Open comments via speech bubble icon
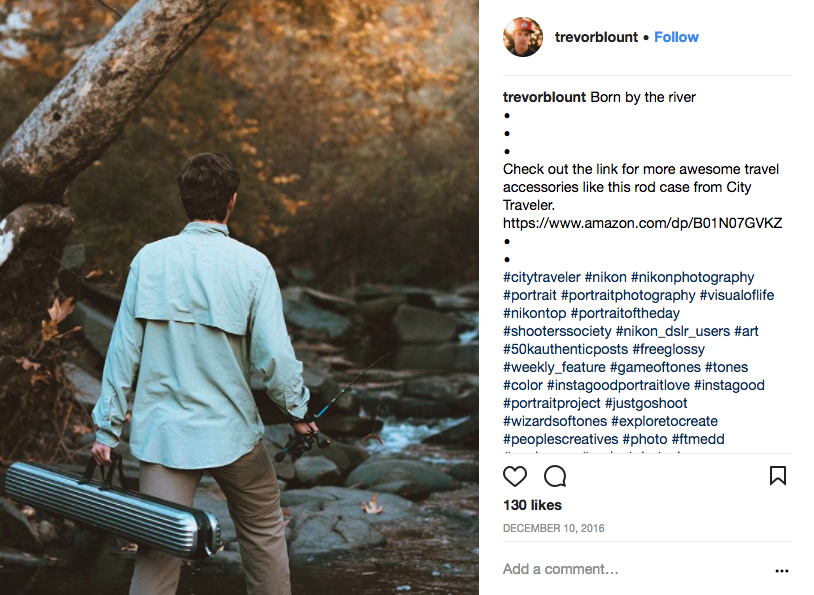This screenshot has height=595, width=814. pyautogui.click(x=555, y=476)
